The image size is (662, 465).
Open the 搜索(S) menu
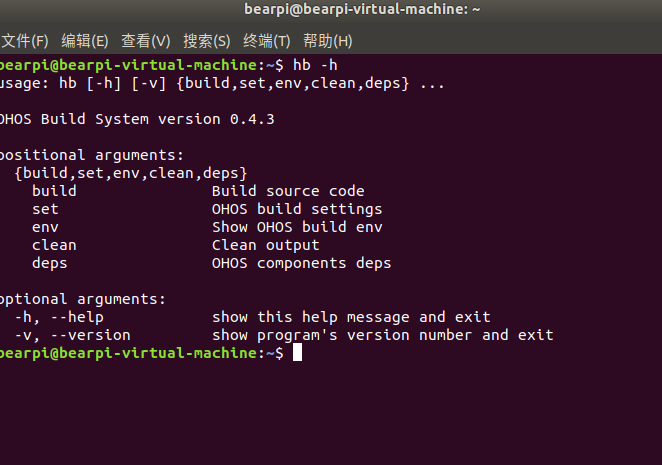(207, 41)
